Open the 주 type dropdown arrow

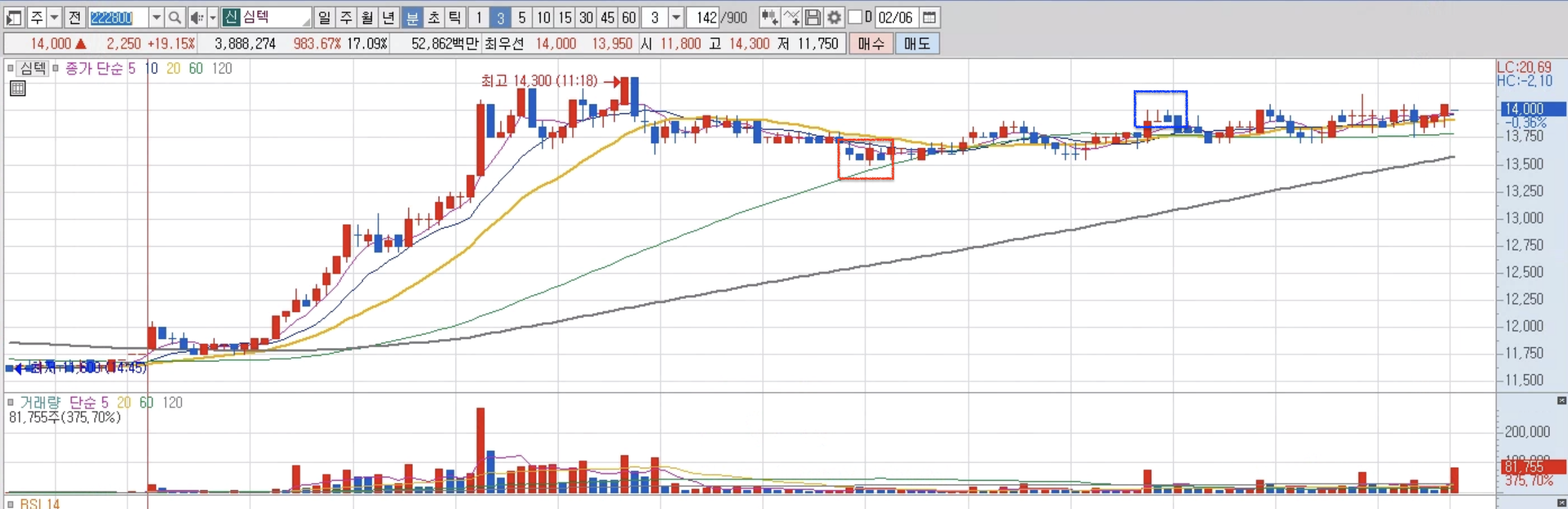pyautogui.click(x=55, y=17)
